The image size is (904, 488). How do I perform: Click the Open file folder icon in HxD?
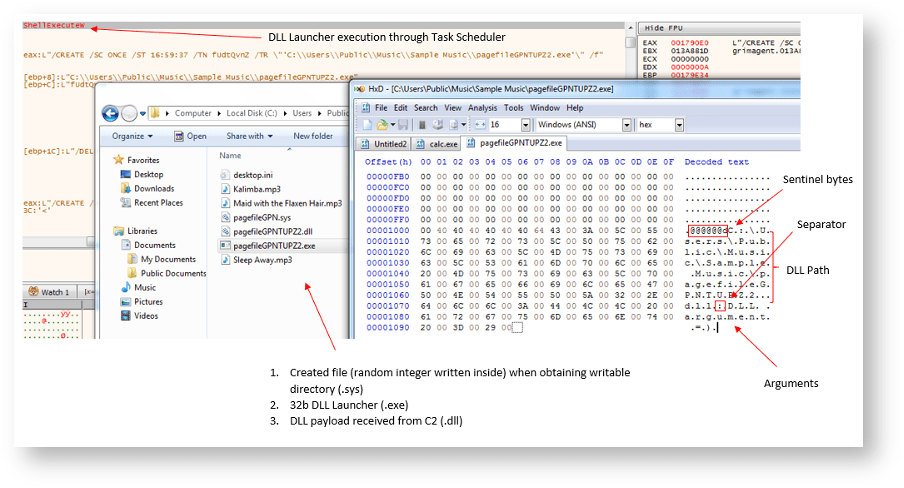382,125
